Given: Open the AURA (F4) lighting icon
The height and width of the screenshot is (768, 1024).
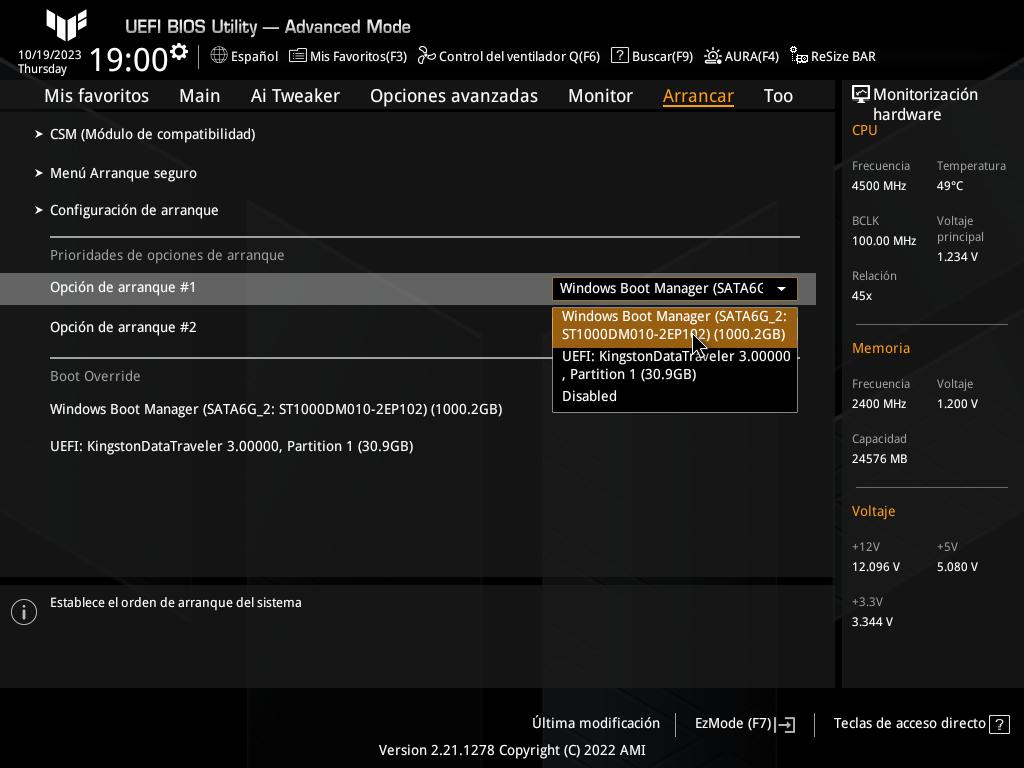Looking at the screenshot, I should 713,56.
